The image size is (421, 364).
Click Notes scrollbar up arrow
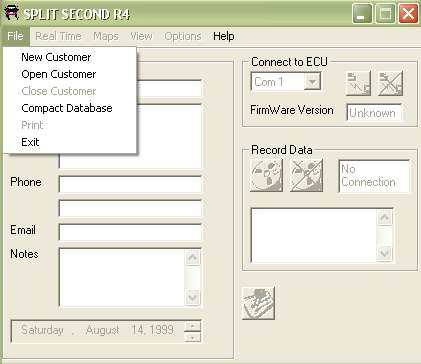pyautogui.click(x=193, y=257)
